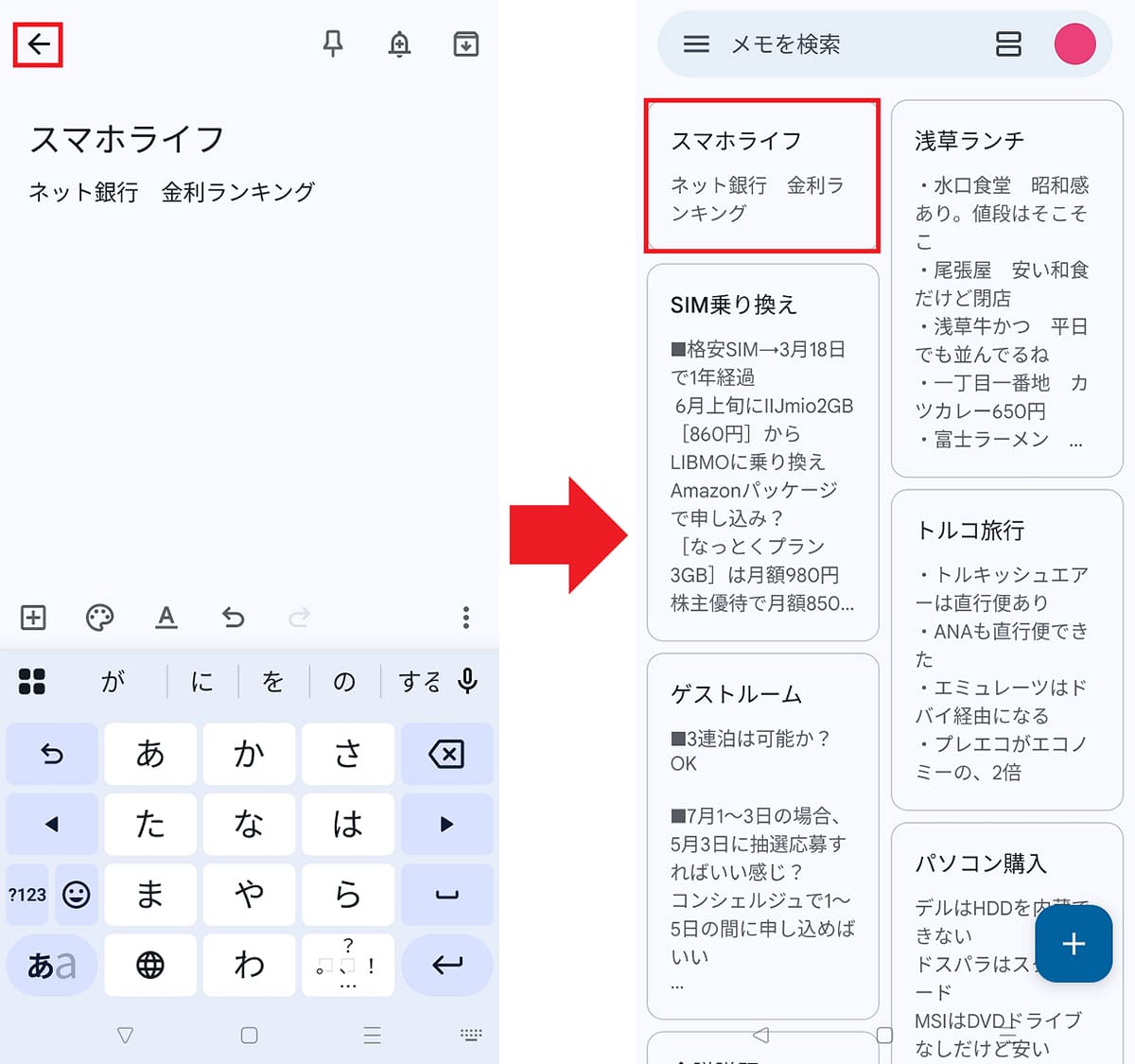Screen dimensions: 1135x1064
Task: Select the を suggestion on the keyboard
Action: (x=273, y=681)
